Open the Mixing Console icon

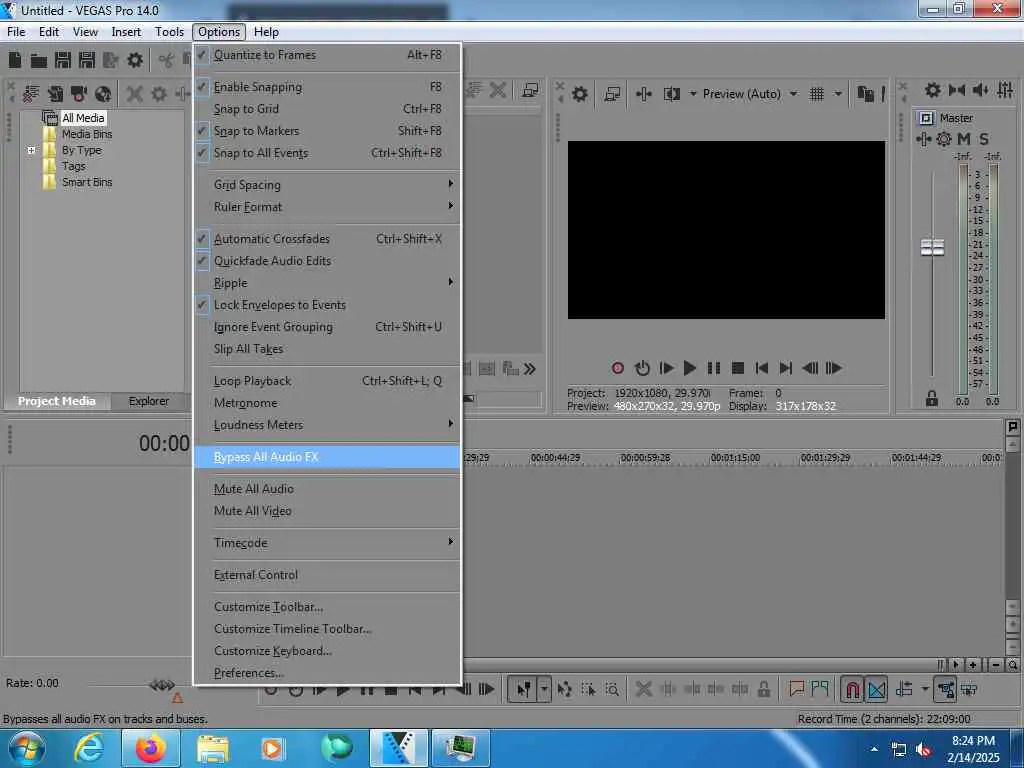point(1005,90)
